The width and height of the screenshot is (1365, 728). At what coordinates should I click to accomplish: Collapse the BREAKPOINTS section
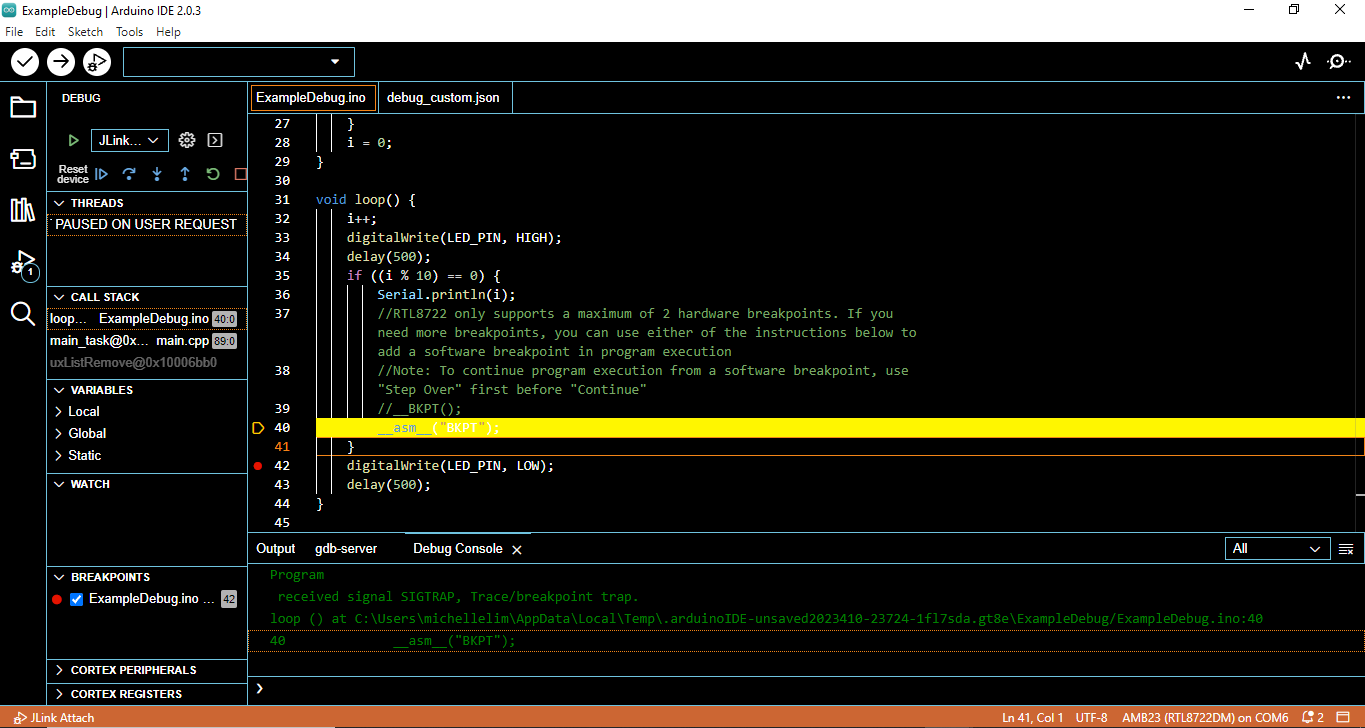tap(147, 577)
